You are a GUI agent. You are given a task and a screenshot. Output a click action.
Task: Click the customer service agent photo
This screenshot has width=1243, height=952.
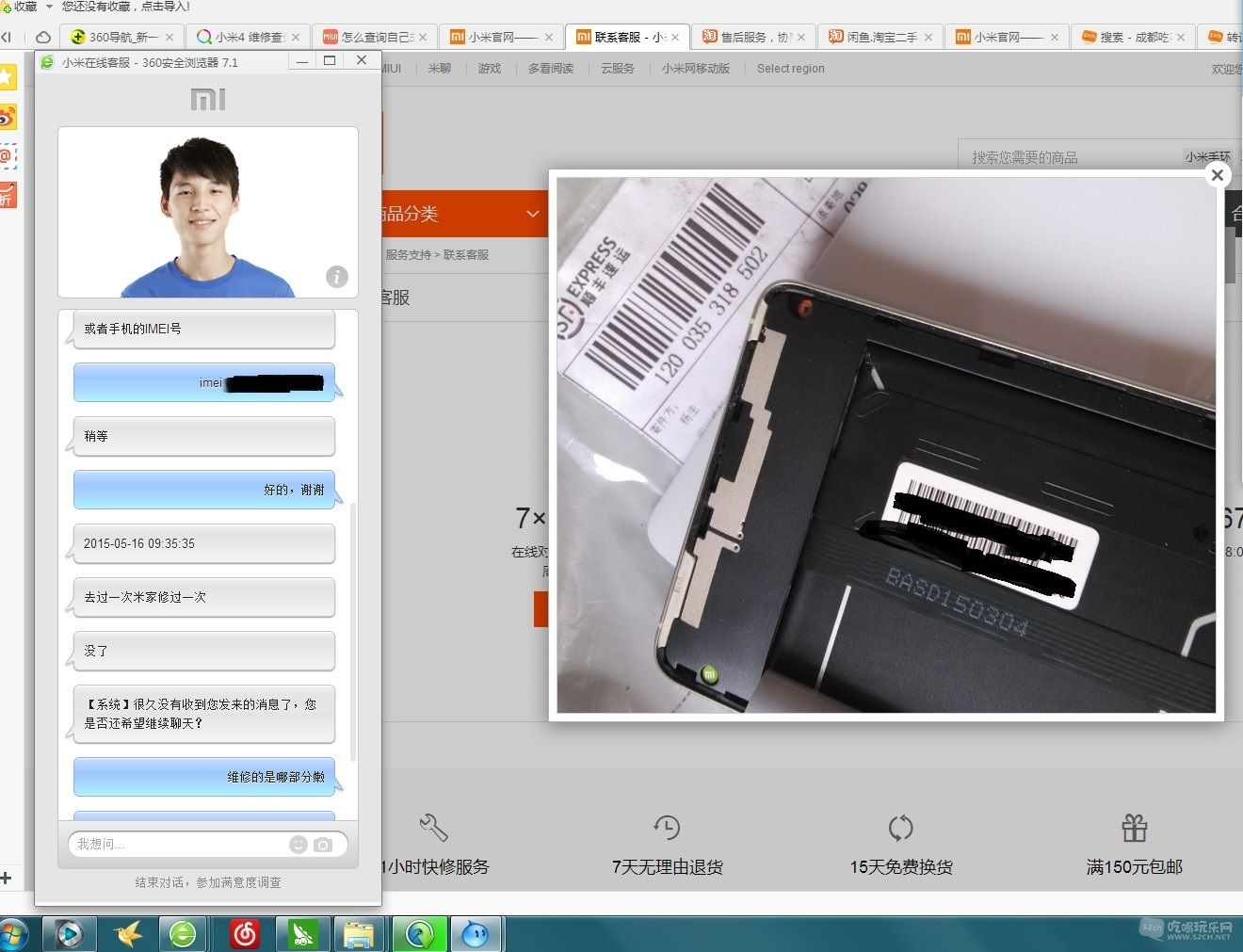coord(208,213)
